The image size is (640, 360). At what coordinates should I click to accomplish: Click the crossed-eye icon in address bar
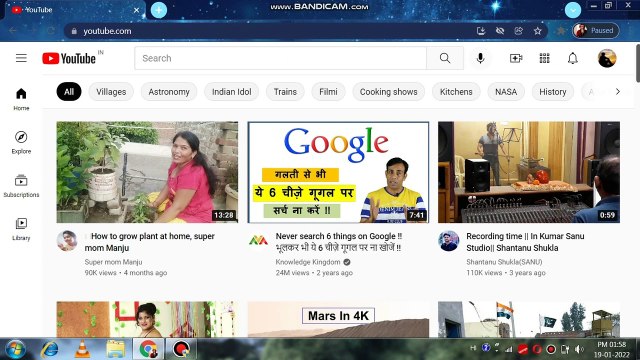click(500, 31)
